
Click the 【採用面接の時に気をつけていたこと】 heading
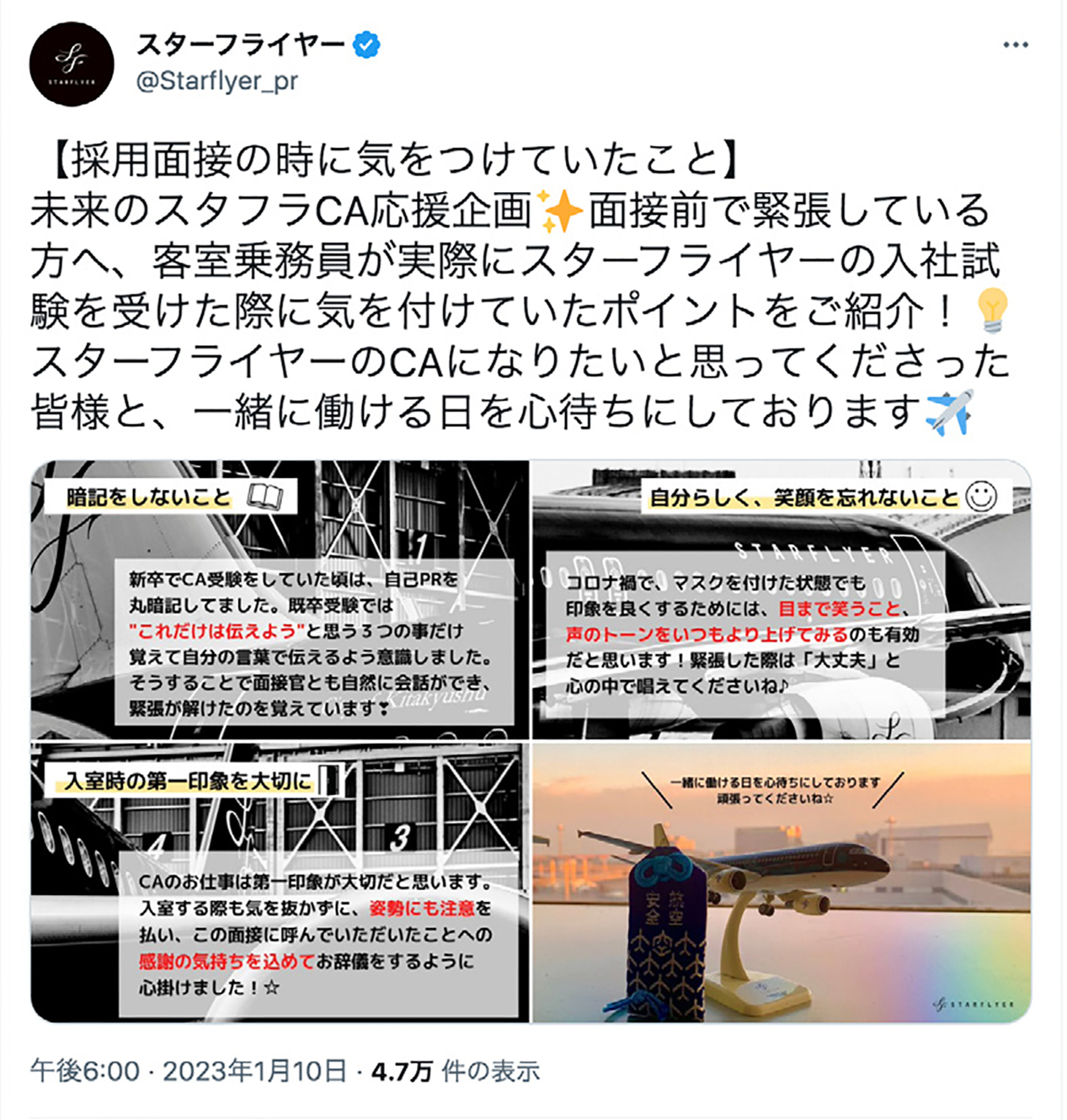[389, 161]
